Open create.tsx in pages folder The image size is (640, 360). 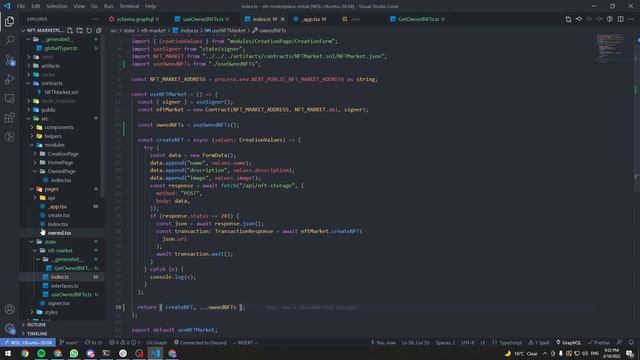58,215
